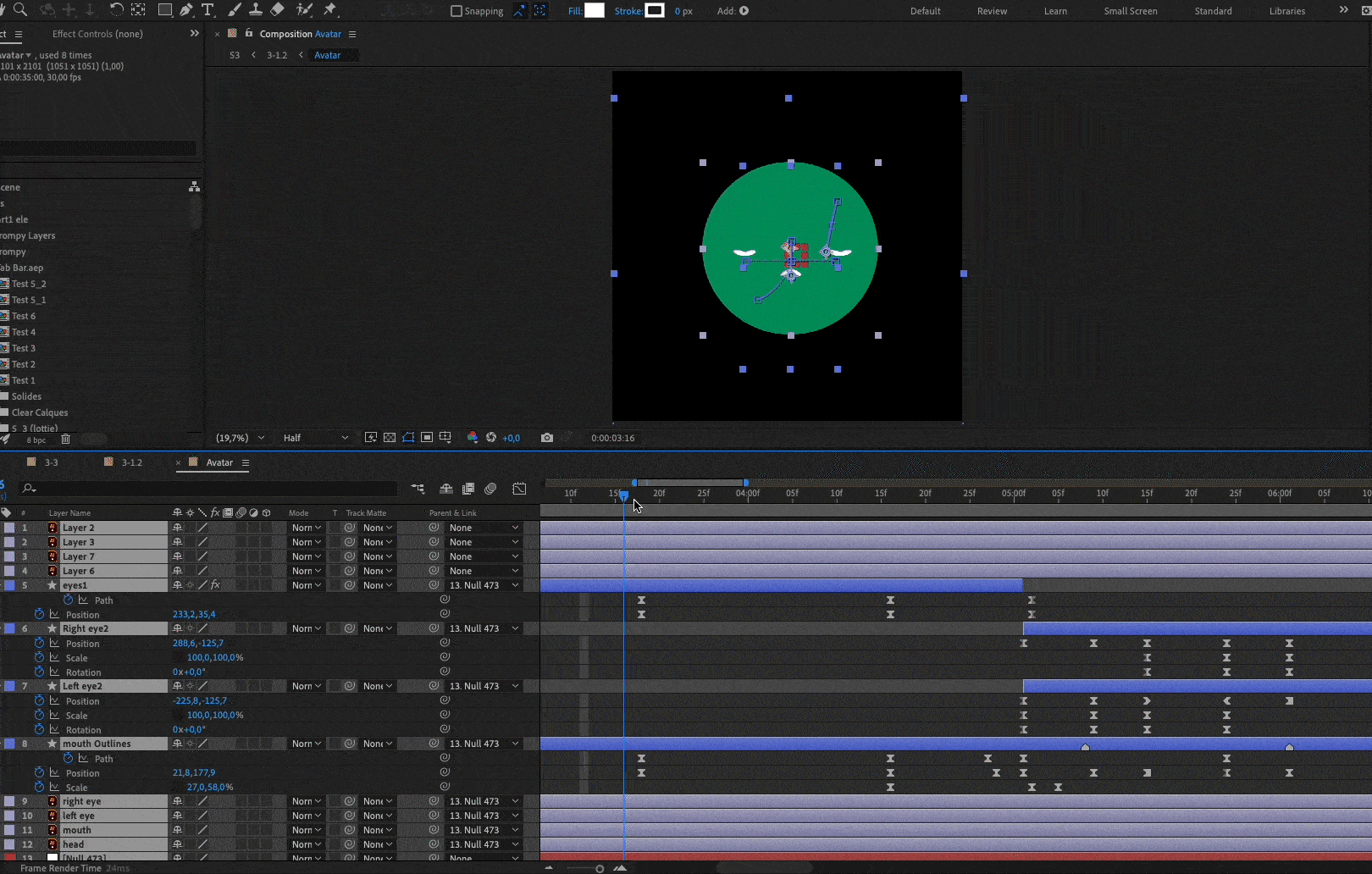Open the viewer zoom level dropdown (19,7%)

(240, 438)
